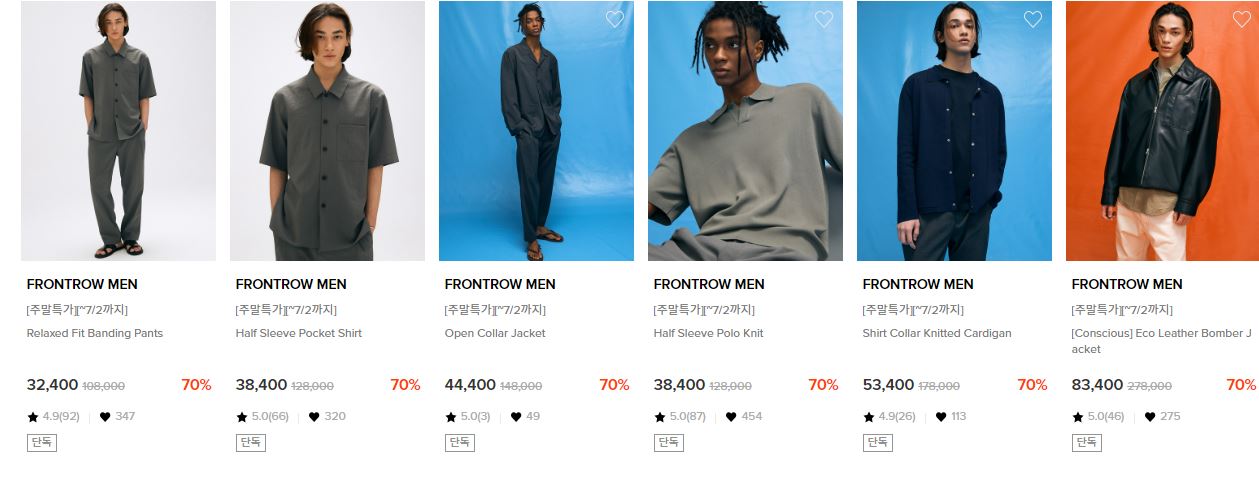Image resolution: width=1259 pixels, height=480 pixels.
Task: Click the black heart icon beside 347 likes
Action: click(x=105, y=417)
